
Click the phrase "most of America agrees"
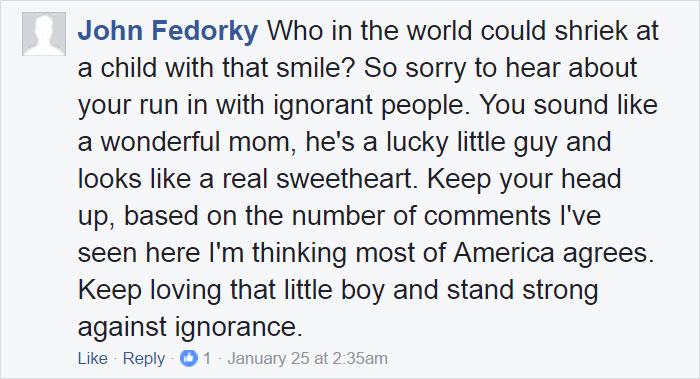click(504, 255)
